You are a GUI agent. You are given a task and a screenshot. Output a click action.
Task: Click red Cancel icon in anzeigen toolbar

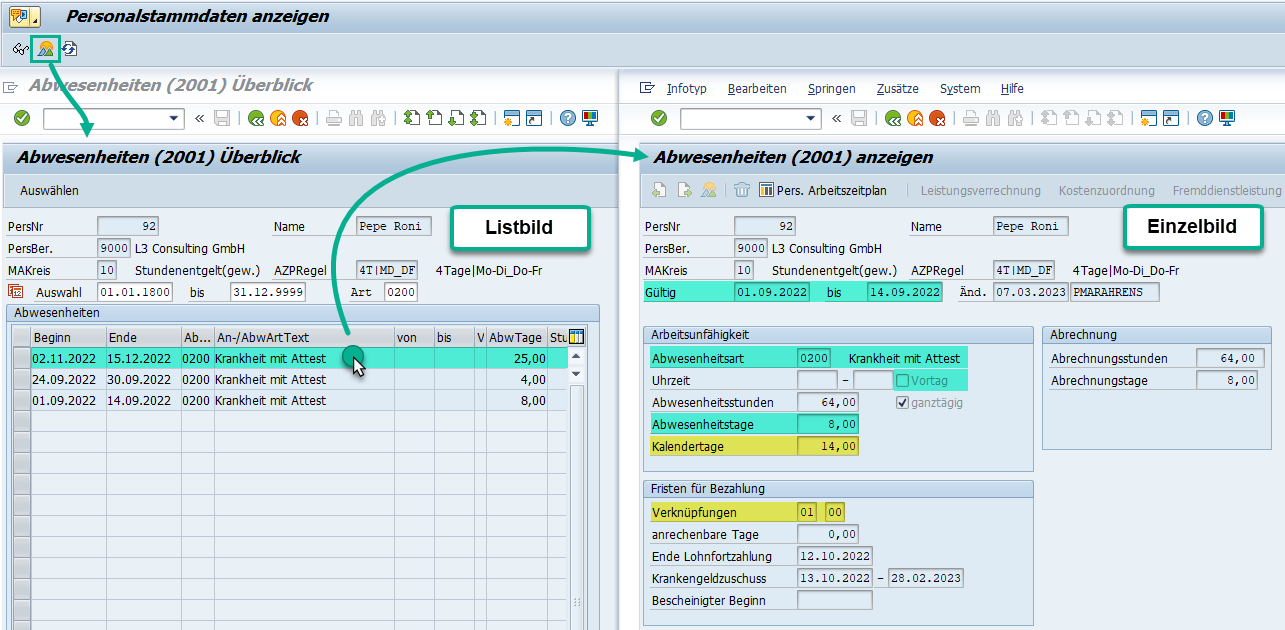(x=937, y=118)
